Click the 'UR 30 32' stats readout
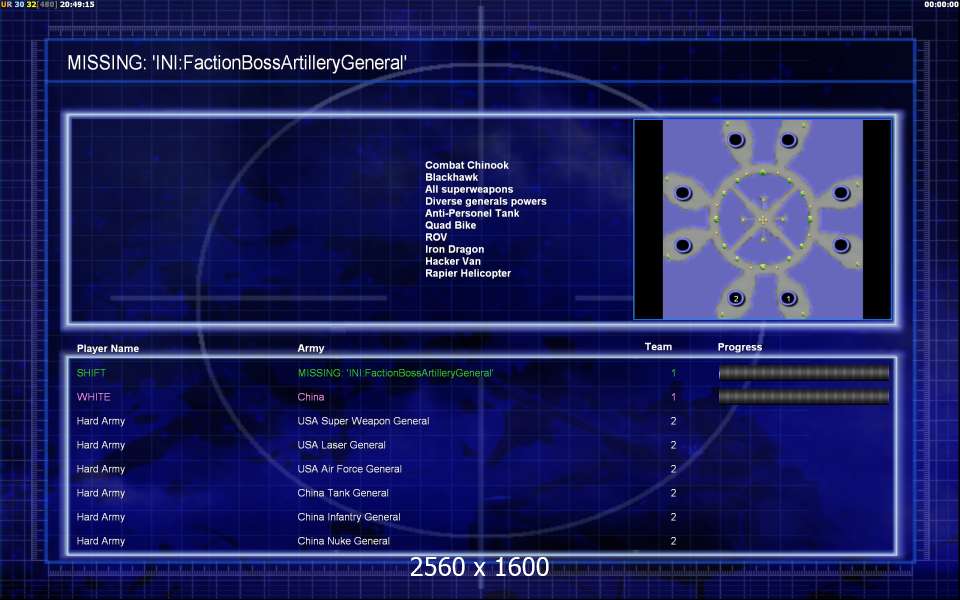Image resolution: width=960 pixels, height=600 pixels. tap(19, 4)
